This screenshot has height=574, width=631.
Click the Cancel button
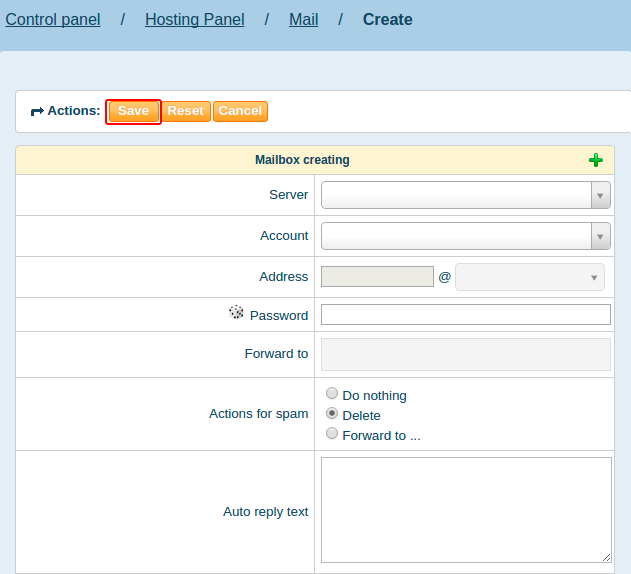[240, 111]
